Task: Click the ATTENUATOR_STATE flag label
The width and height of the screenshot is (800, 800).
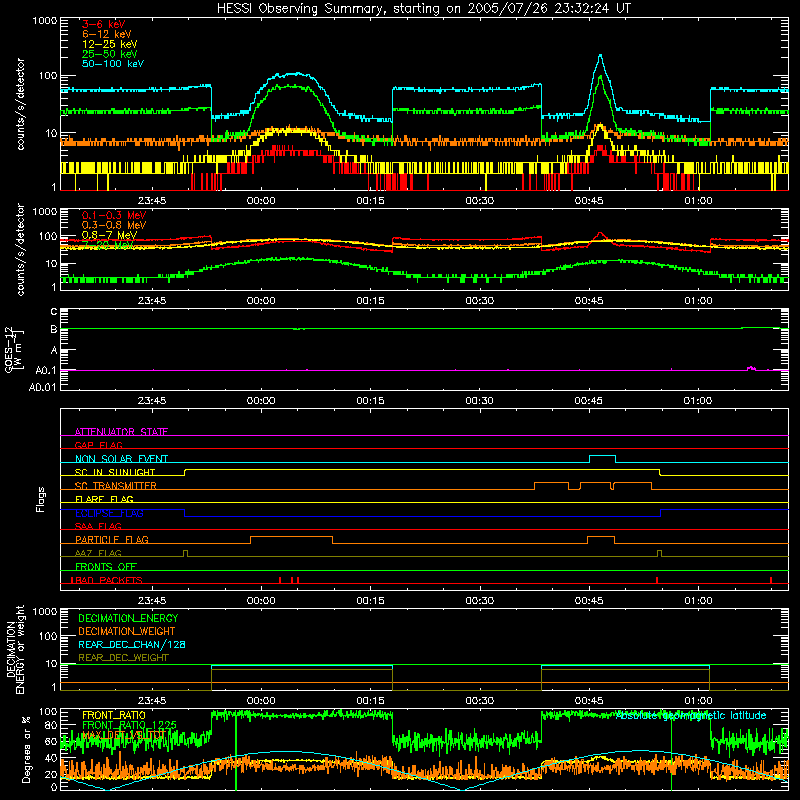Action: click(121, 432)
